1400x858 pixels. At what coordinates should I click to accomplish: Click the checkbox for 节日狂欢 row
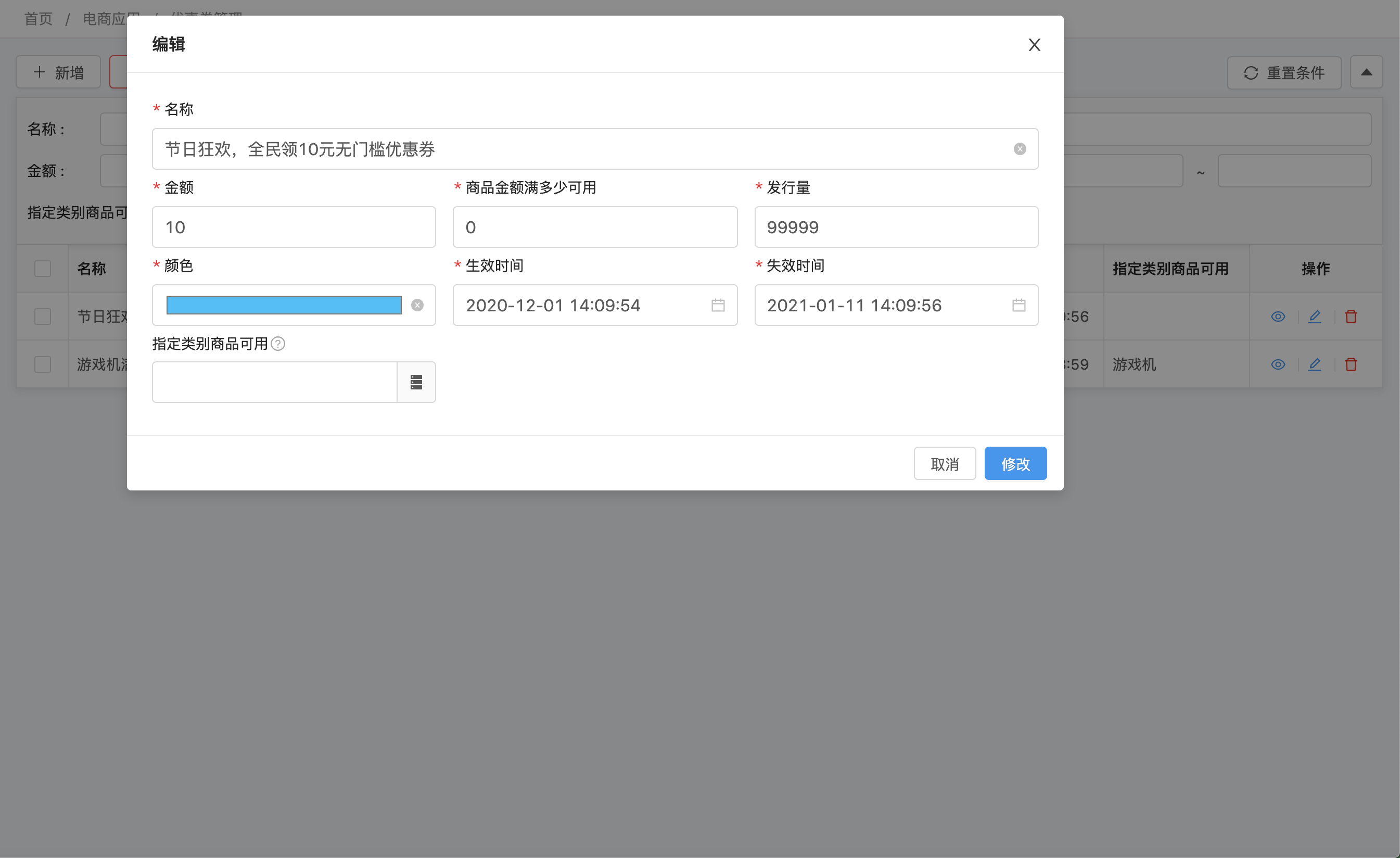point(42,316)
